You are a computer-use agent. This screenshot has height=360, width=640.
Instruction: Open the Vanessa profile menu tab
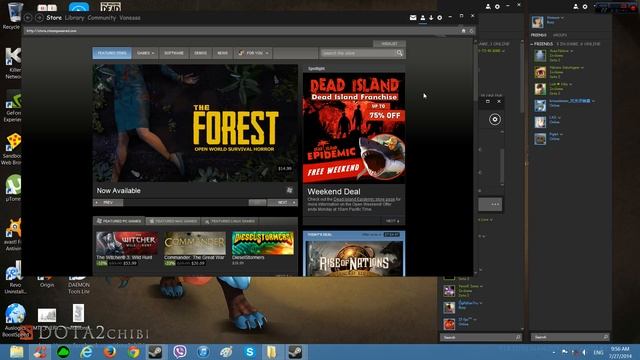pyautogui.click(x=130, y=18)
